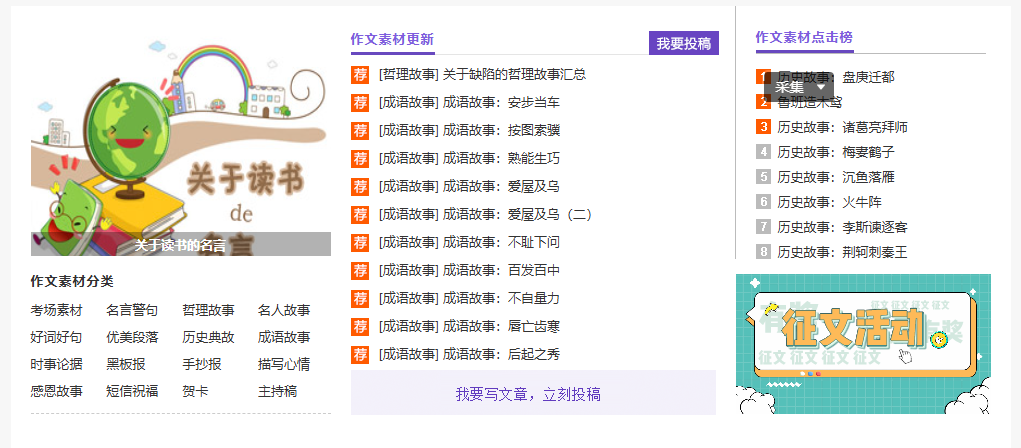1021x448 pixels.
Task: Open the 描写心情 category
Action: point(284,365)
